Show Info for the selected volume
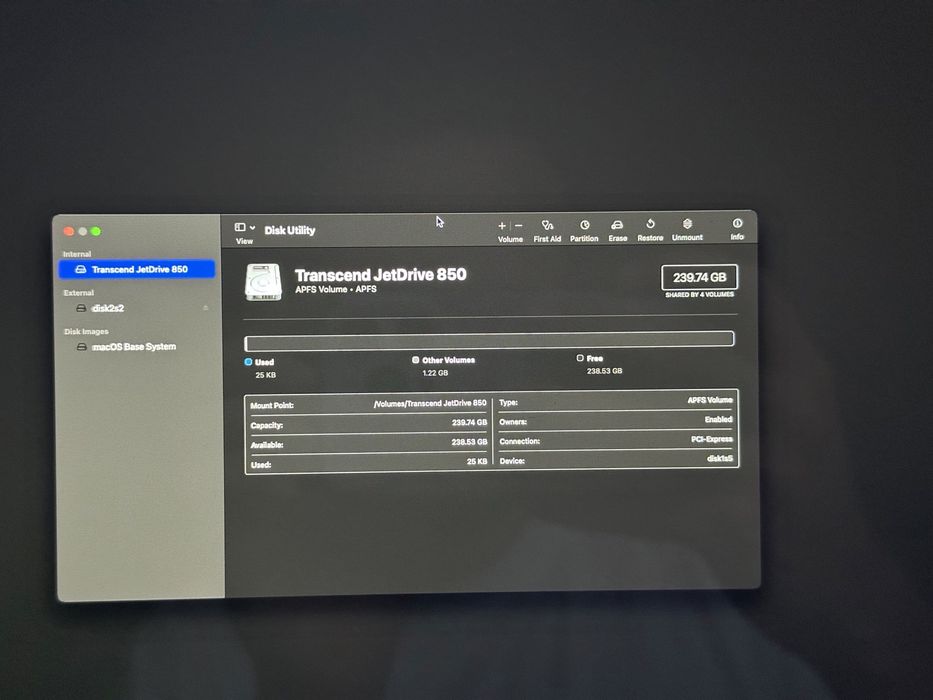The image size is (933, 700). [x=737, y=229]
